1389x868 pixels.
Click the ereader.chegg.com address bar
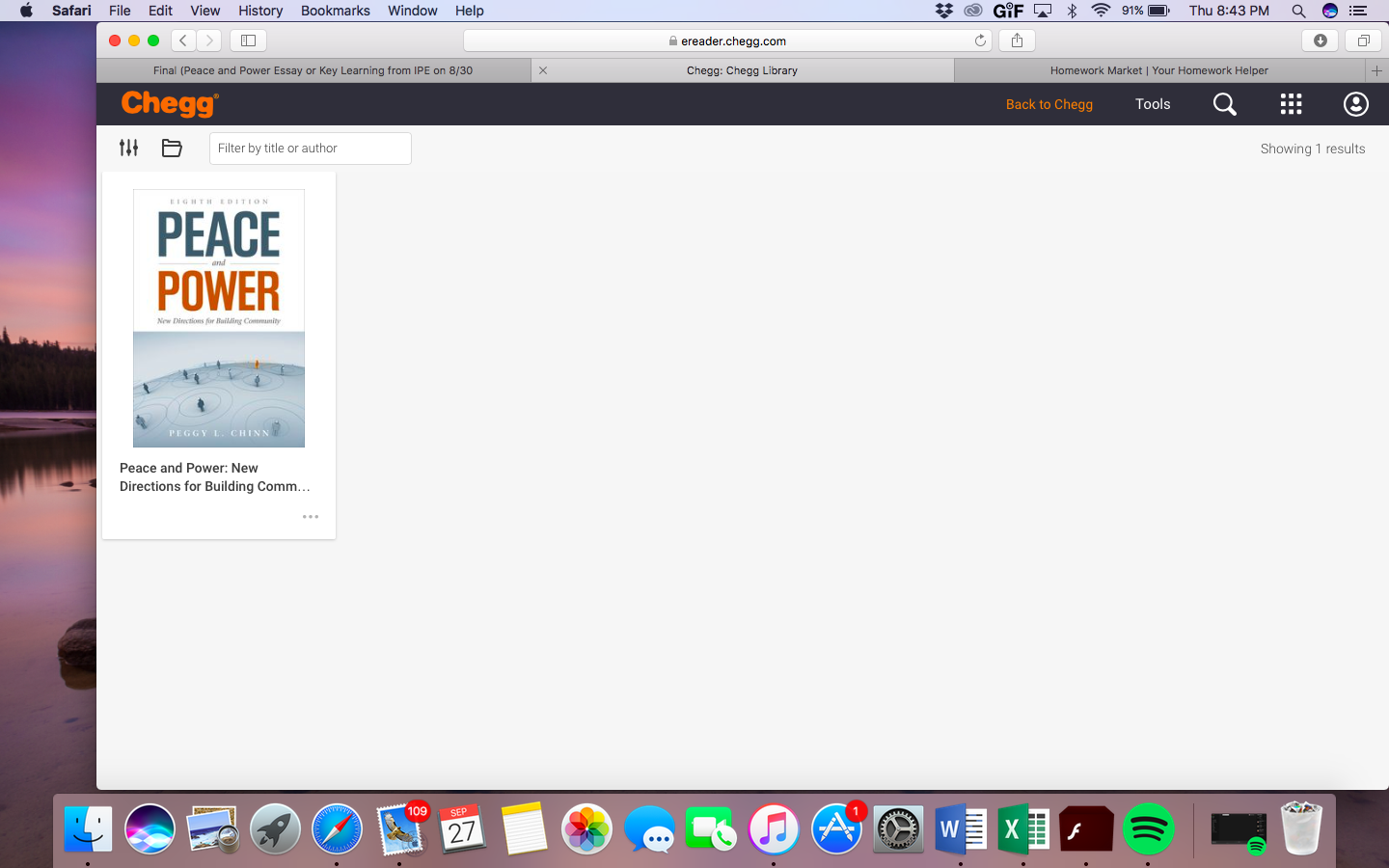tap(728, 41)
